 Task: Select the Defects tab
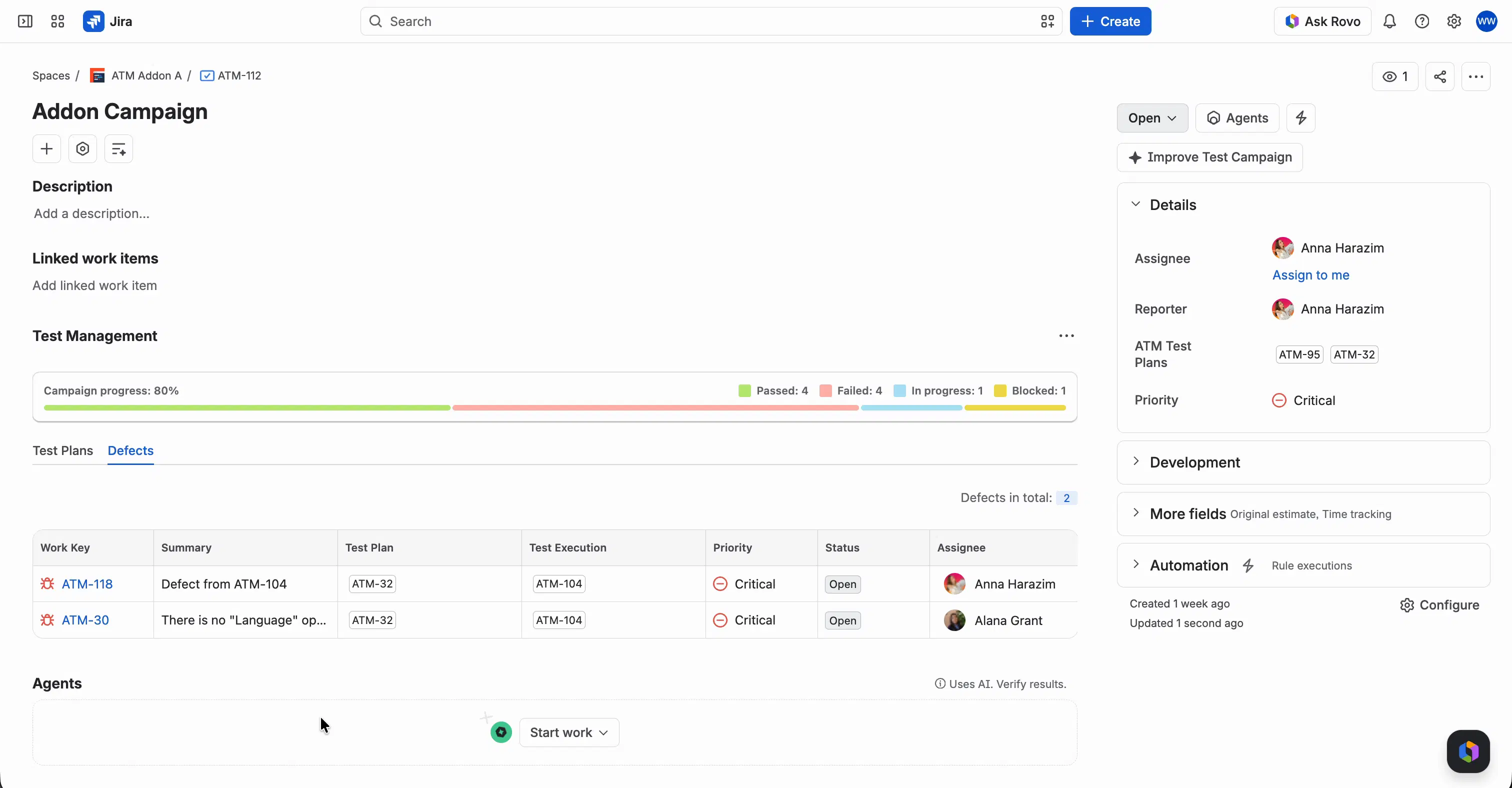click(130, 450)
